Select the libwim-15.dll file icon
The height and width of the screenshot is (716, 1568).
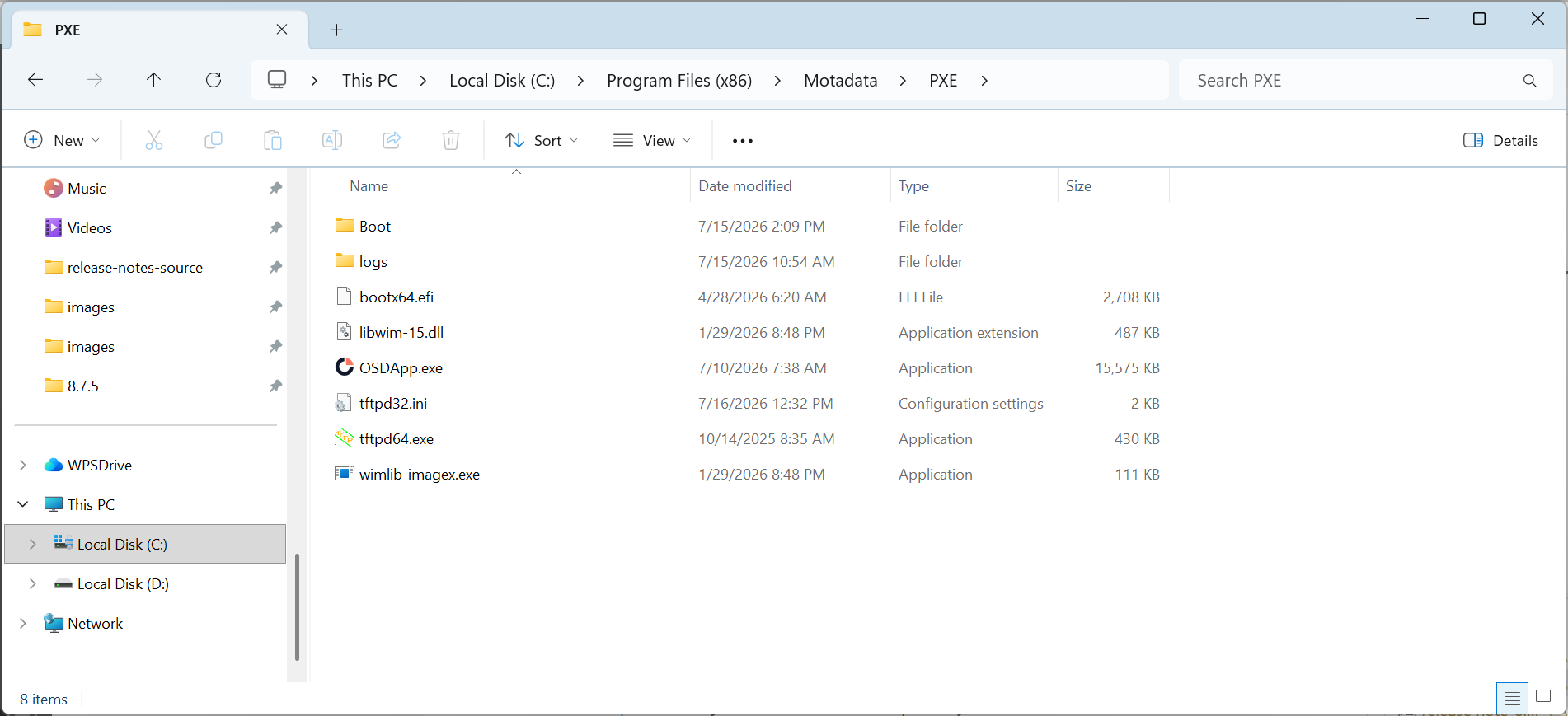point(345,332)
